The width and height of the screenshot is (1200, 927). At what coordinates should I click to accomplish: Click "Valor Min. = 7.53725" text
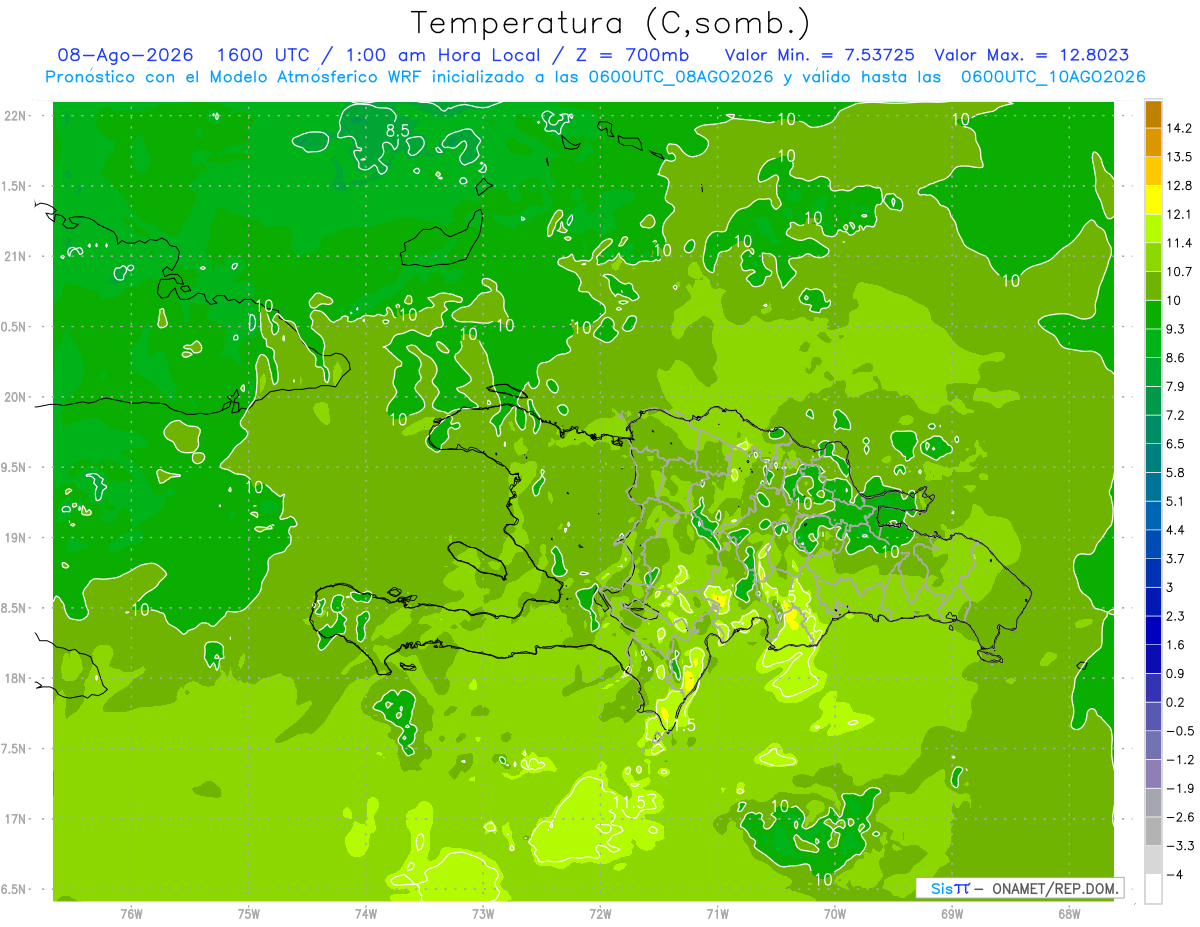click(x=822, y=55)
